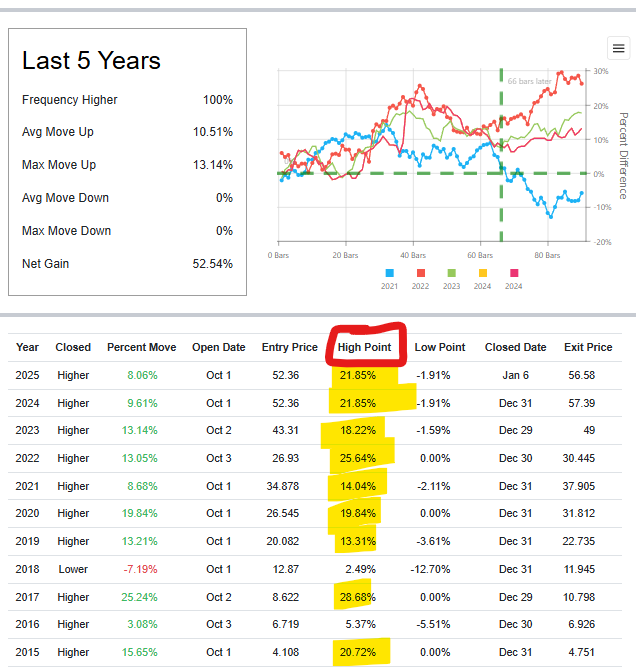This screenshot has width=636, height=671.
Task: Hide the red 2022 legend series
Action: pos(422,272)
